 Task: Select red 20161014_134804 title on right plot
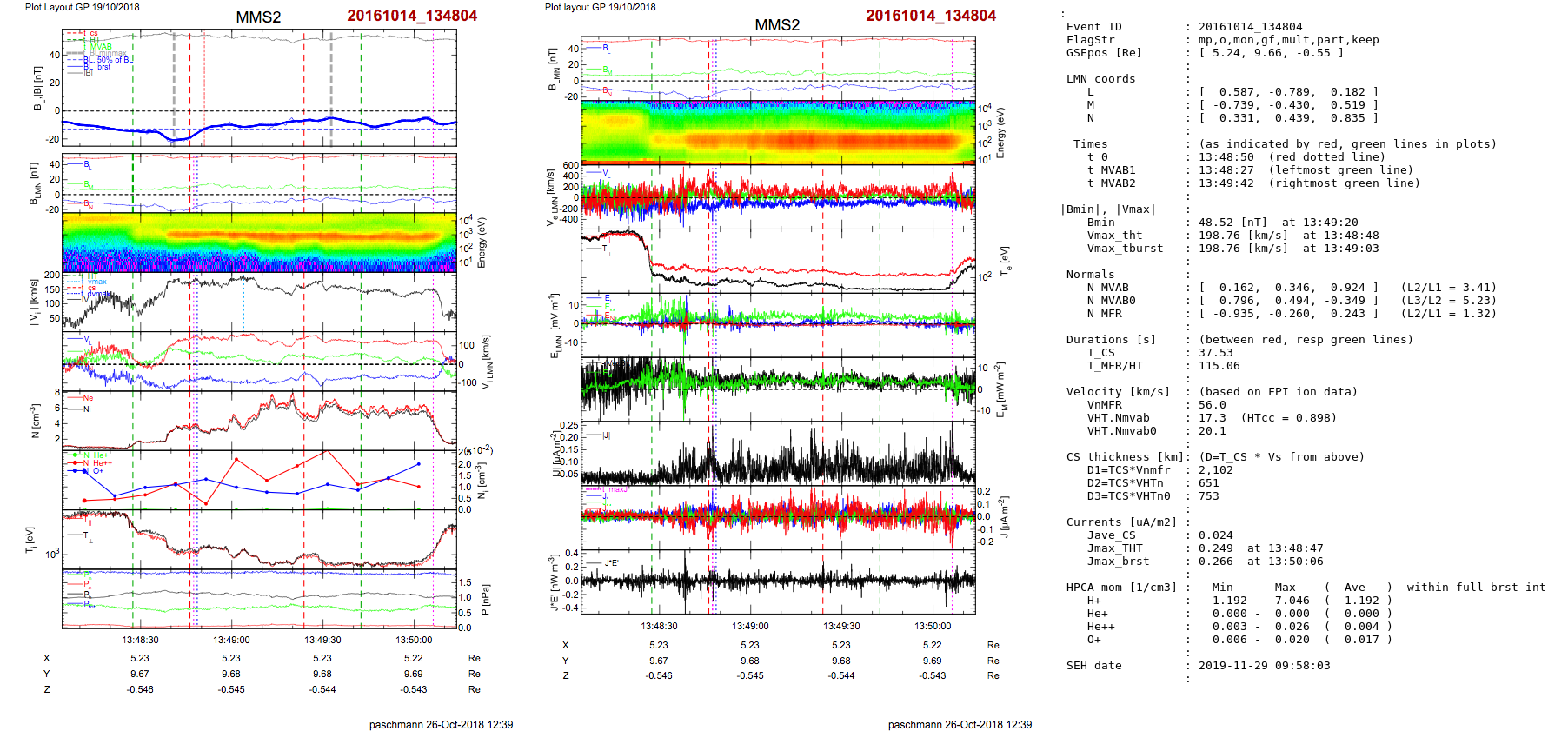pos(931,16)
